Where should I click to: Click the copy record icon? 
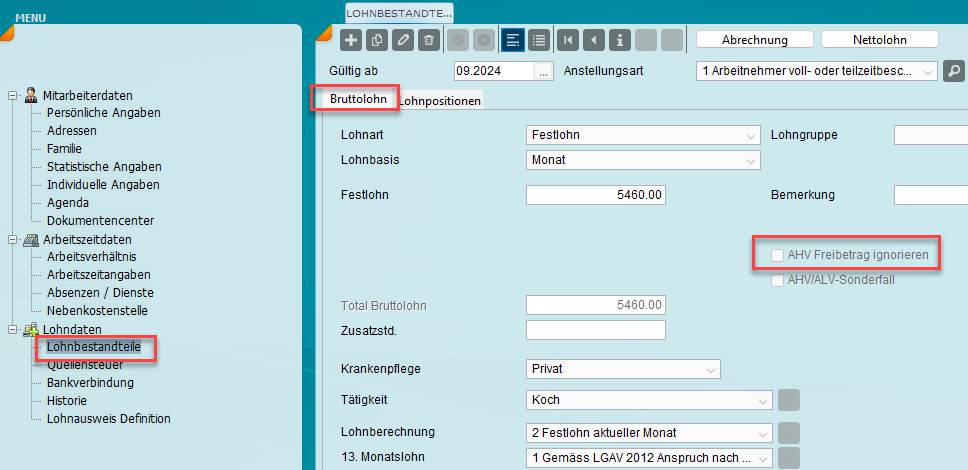tap(377, 40)
